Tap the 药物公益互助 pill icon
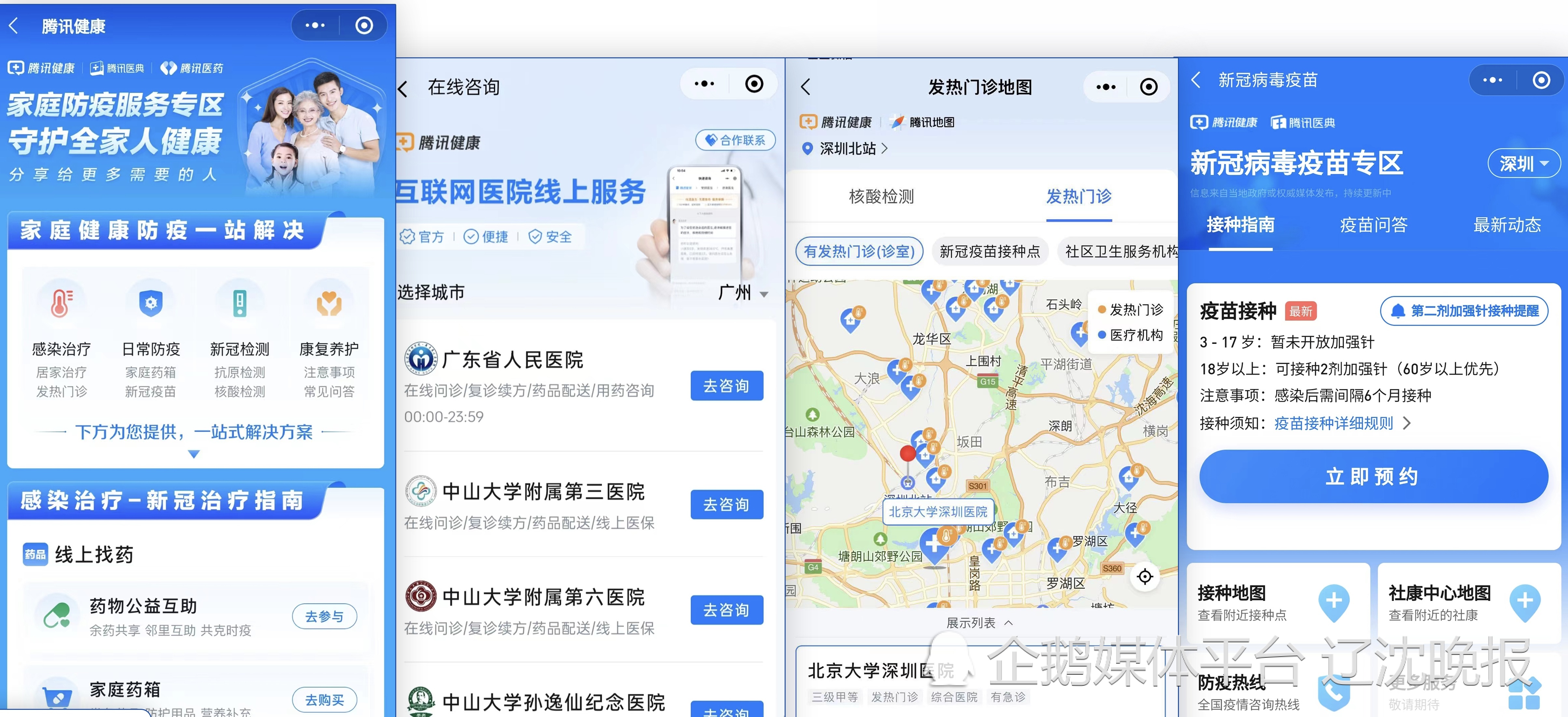 [57, 615]
